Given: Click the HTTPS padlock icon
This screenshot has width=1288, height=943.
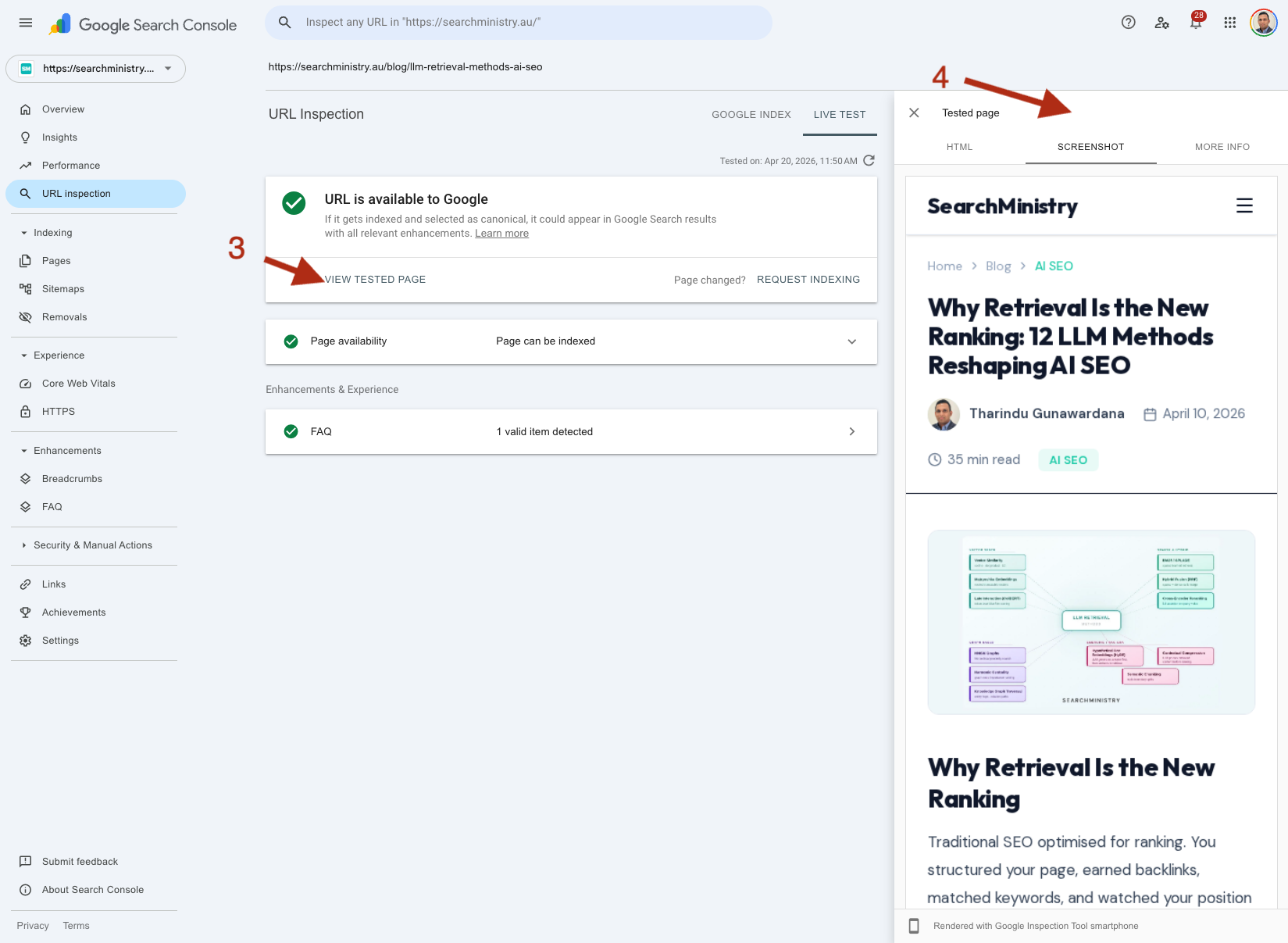Looking at the screenshot, I should coord(26,412).
